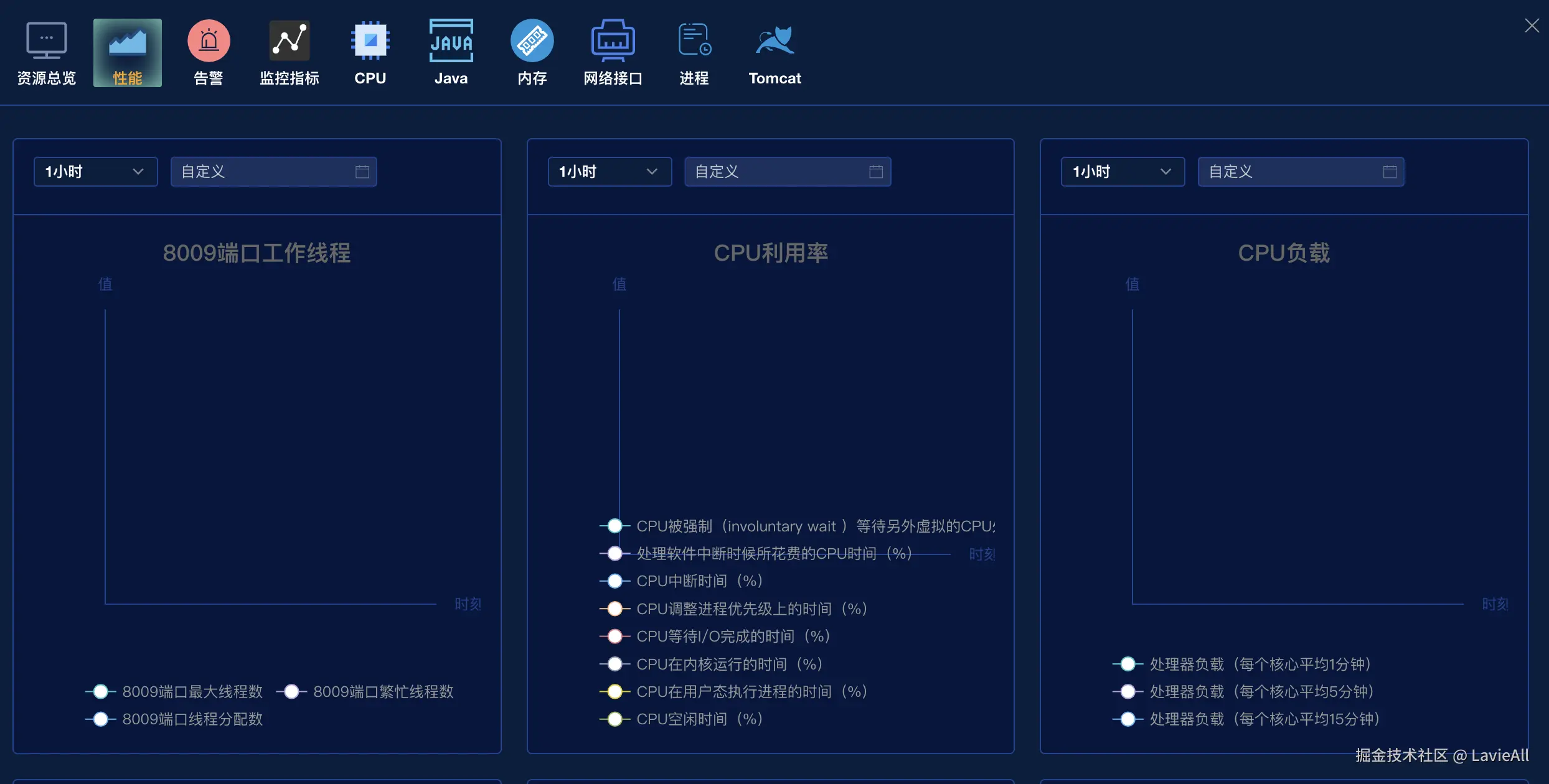Open the Java monitoring icon
The image size is (1549, 784).
451,41
